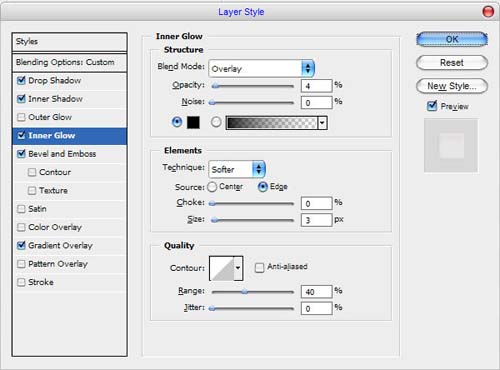Enable the Pattern Overlay checkbox
Viewport: 500px width, 370px height.
coord(21,264)
